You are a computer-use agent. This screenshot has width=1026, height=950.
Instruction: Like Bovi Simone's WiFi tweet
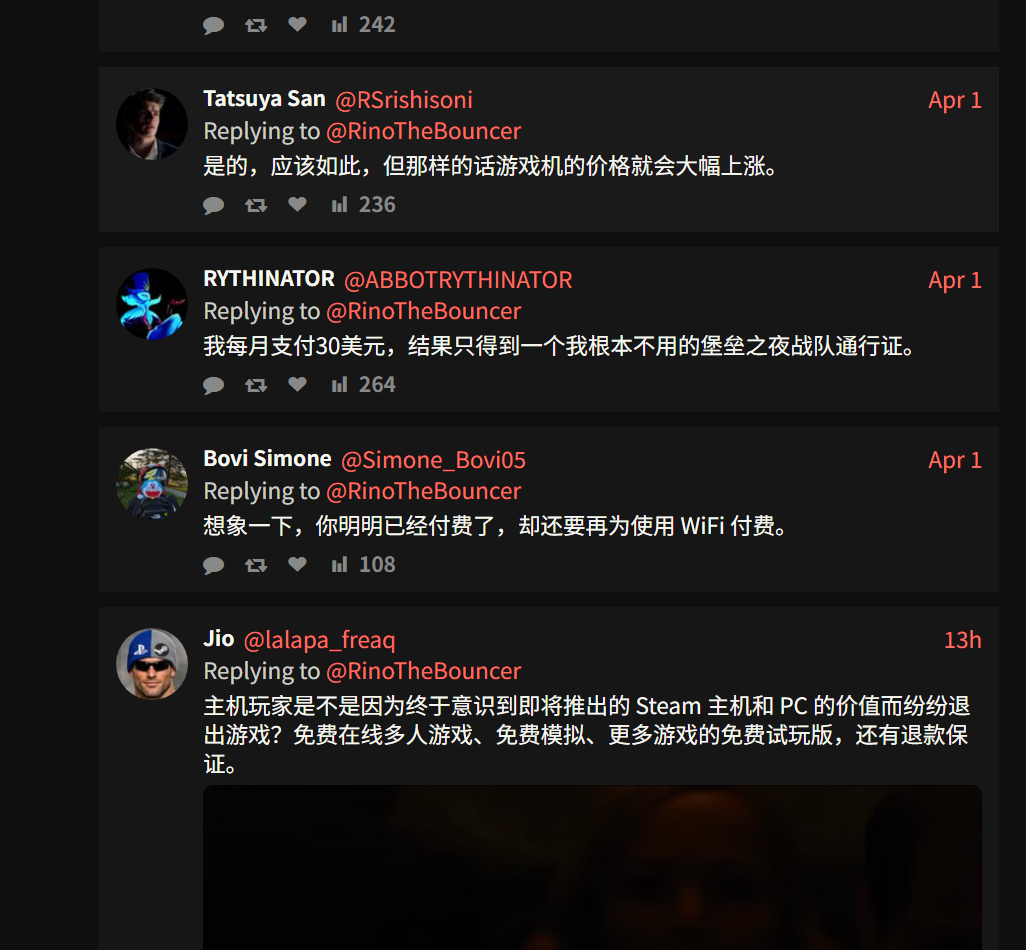click(297, 565)
